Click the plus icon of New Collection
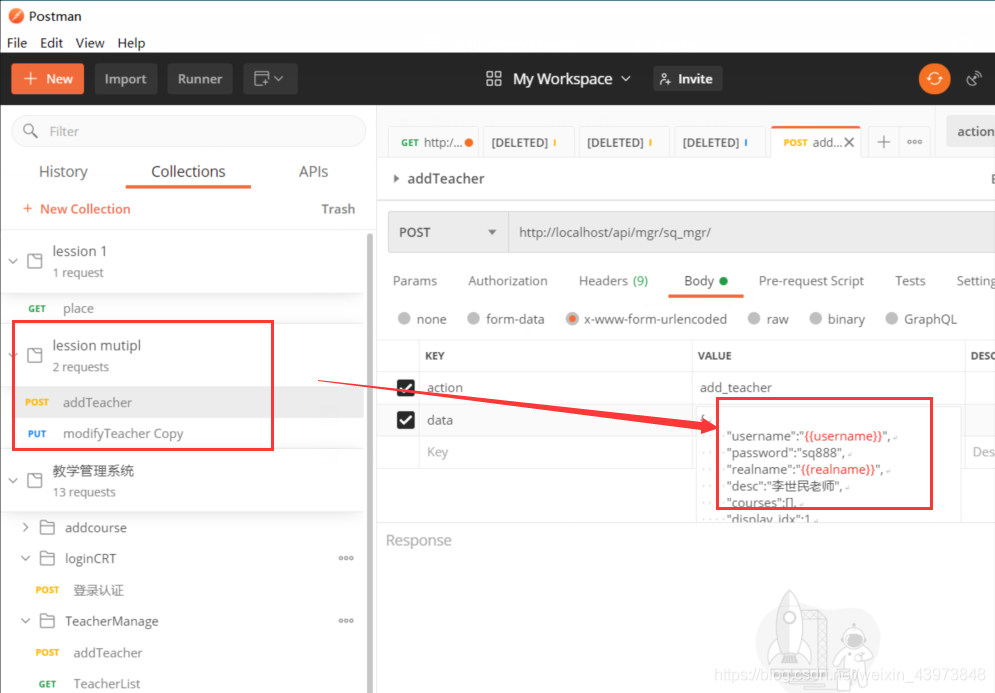 [27, 209]
